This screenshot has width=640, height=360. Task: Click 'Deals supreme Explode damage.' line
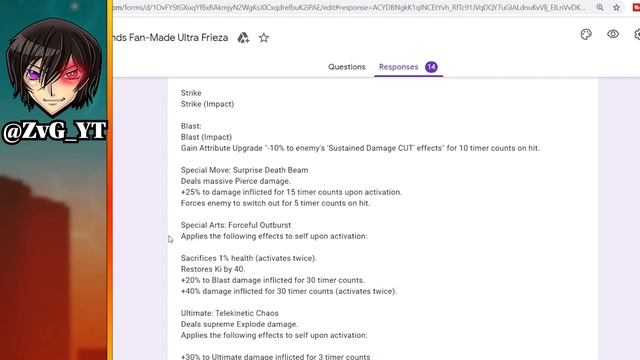239,324
